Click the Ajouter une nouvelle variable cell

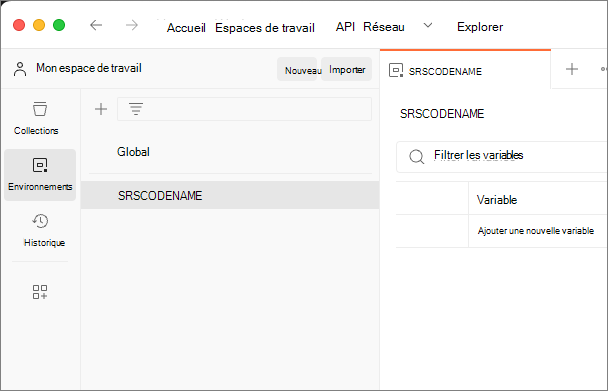[538, 231]
